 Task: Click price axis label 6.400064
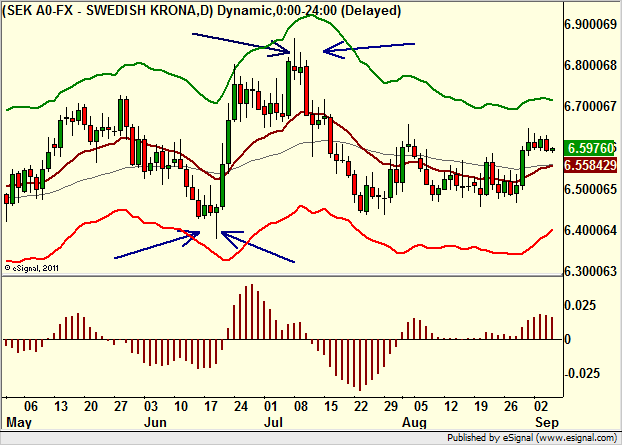click(590, 230)
